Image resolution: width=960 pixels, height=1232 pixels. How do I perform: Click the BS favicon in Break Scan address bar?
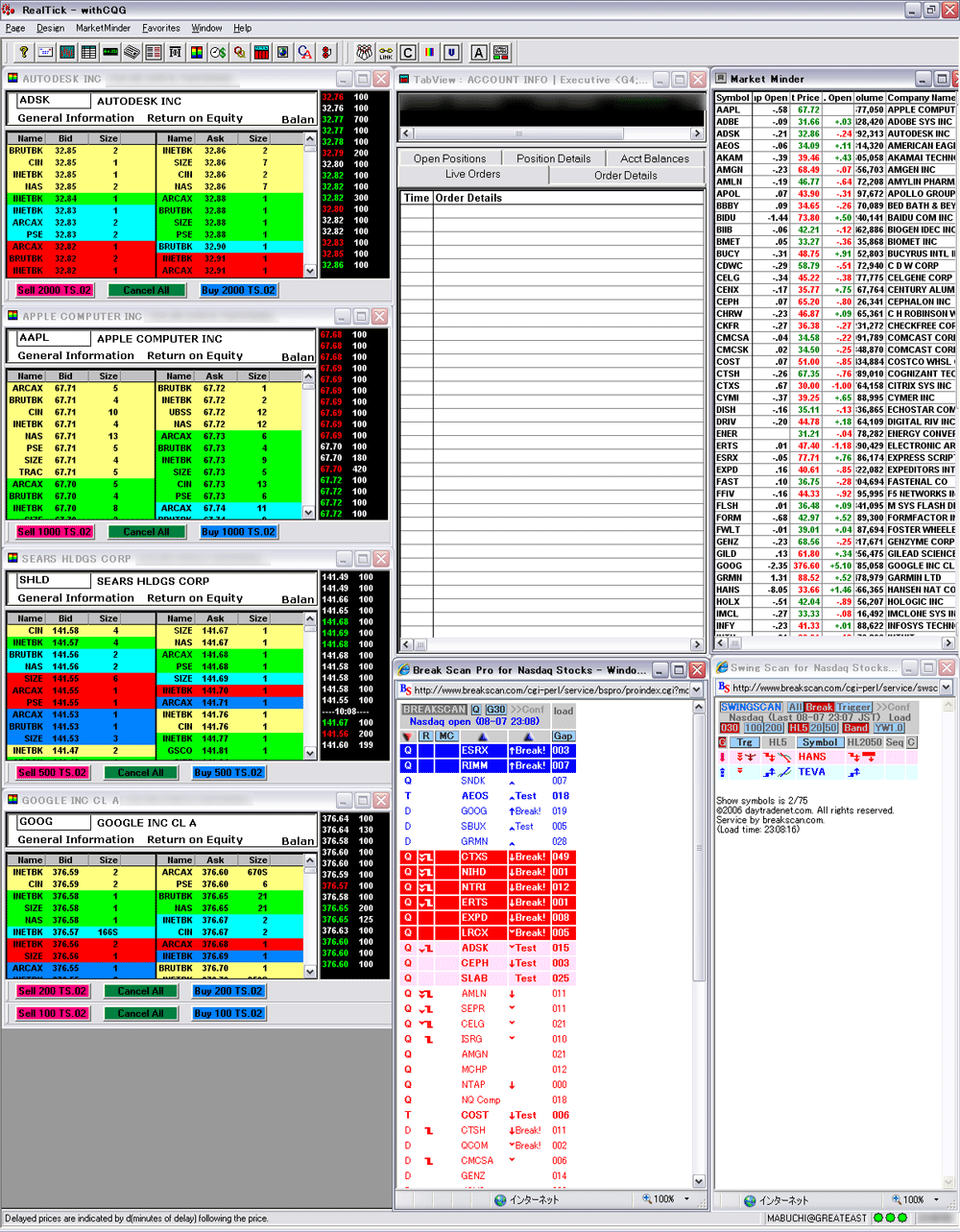405,689
